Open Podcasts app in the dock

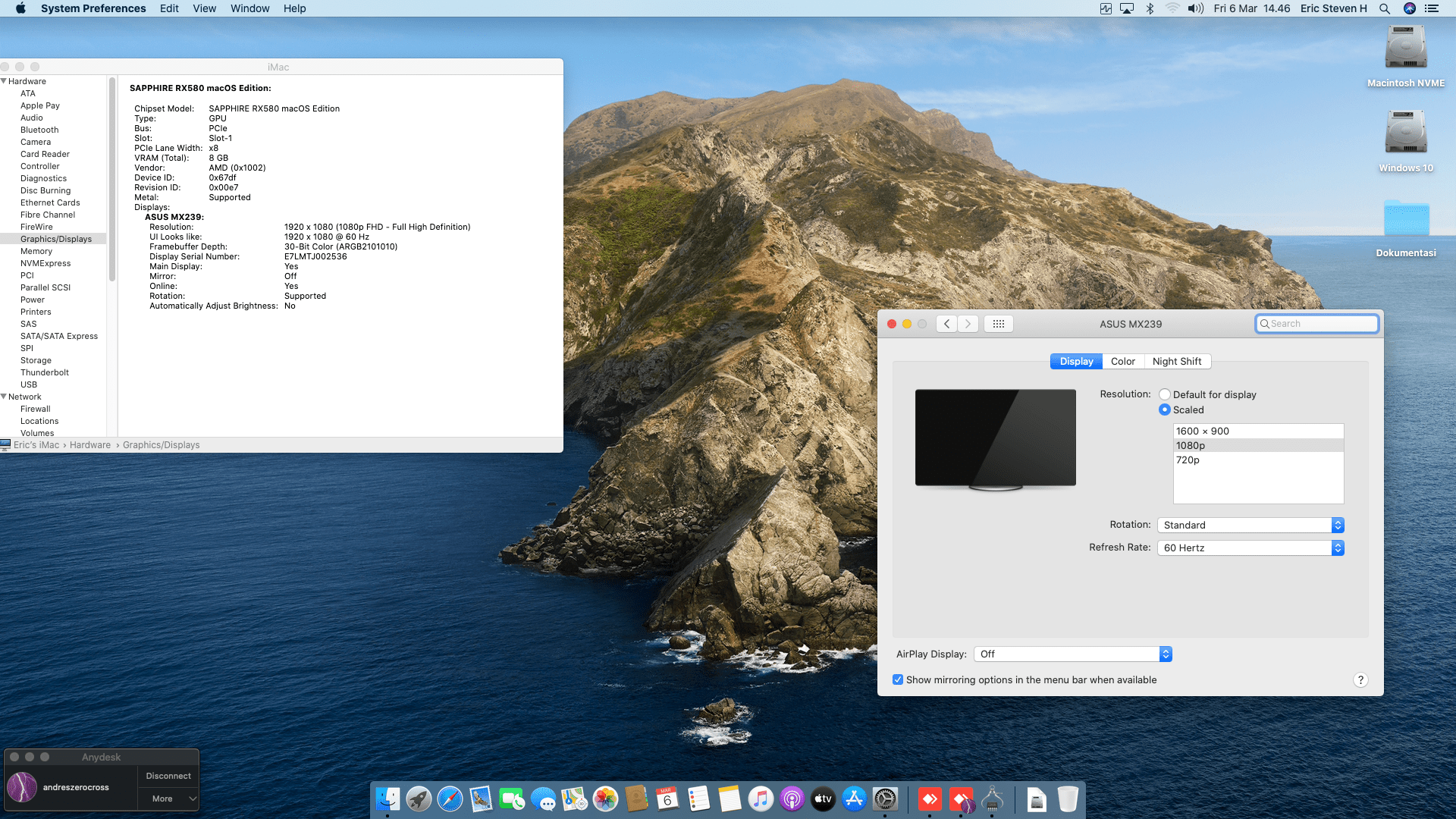point(792,799)
